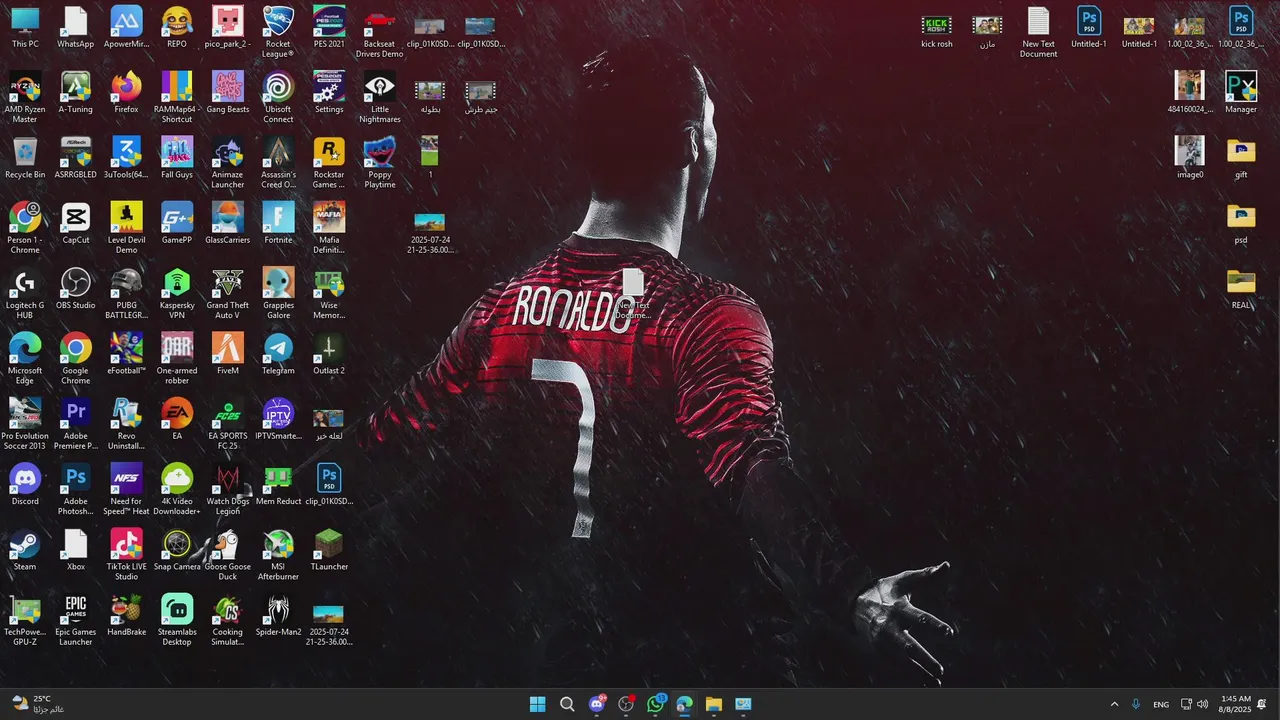This screenshot has height=720, width=1280.
Task: Open Firefox desktop shortcut
Action: (x=126, y=92)
